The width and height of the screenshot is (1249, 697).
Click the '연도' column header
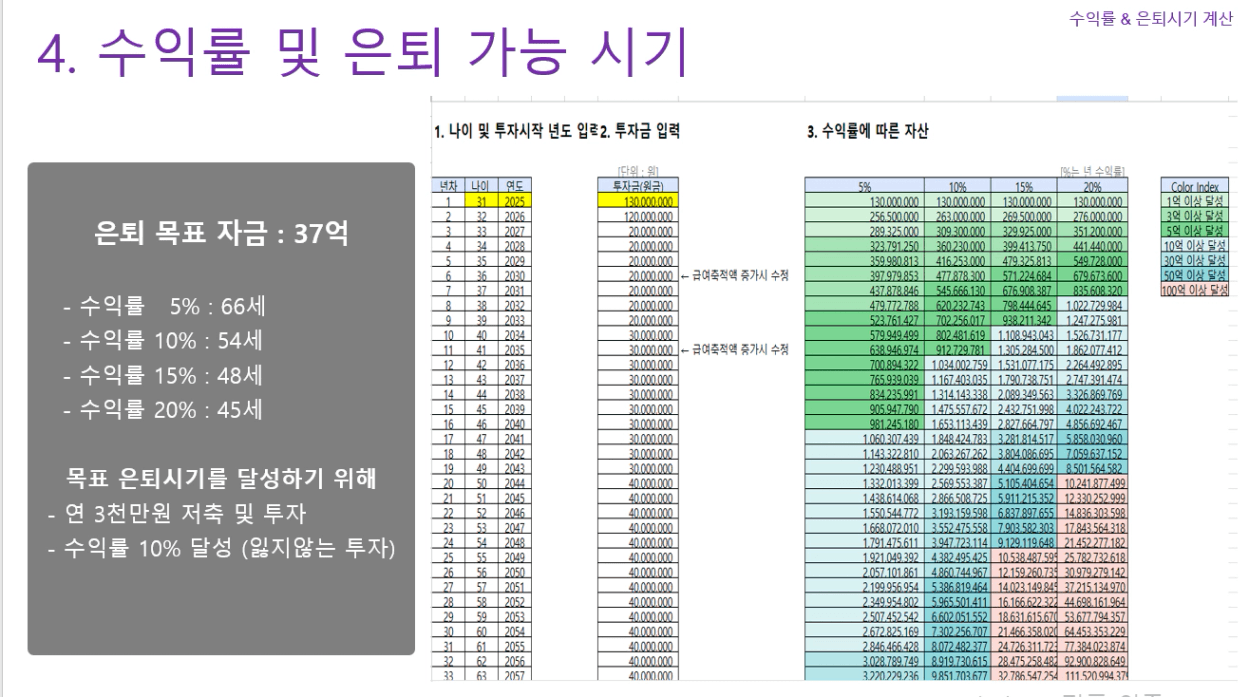tap(514, 185)
